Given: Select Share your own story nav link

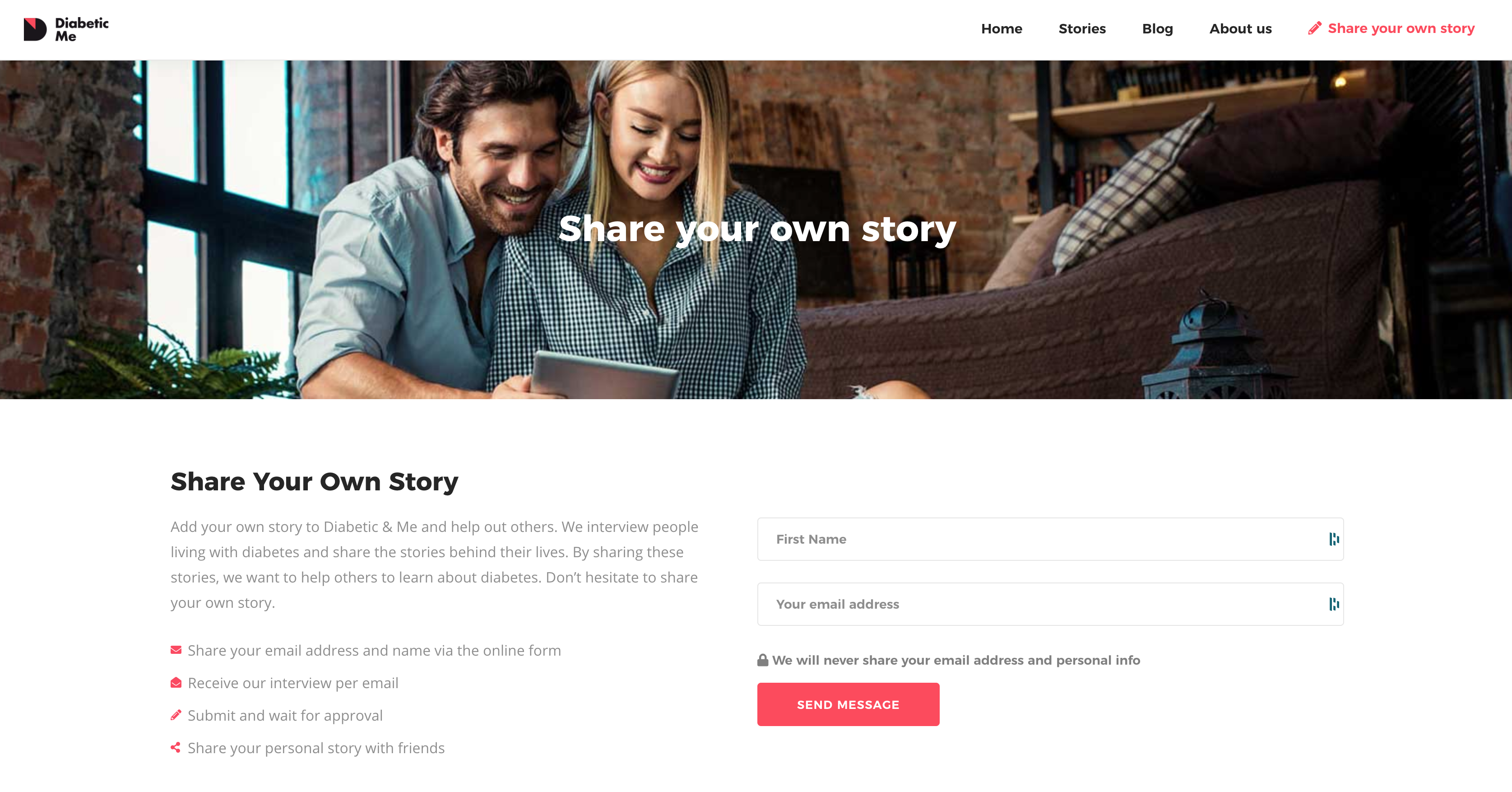Looking at the screenshot, I should tap(1401, 29).
